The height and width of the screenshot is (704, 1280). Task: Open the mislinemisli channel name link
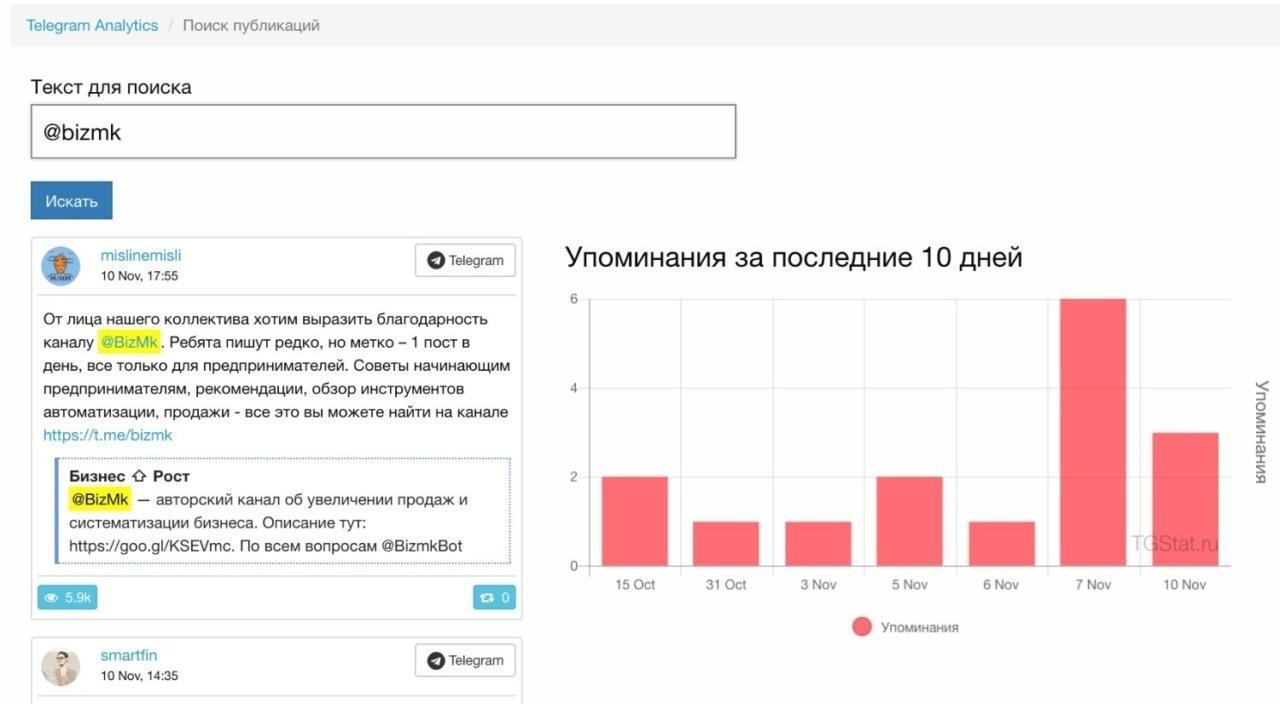pos(141,255)
